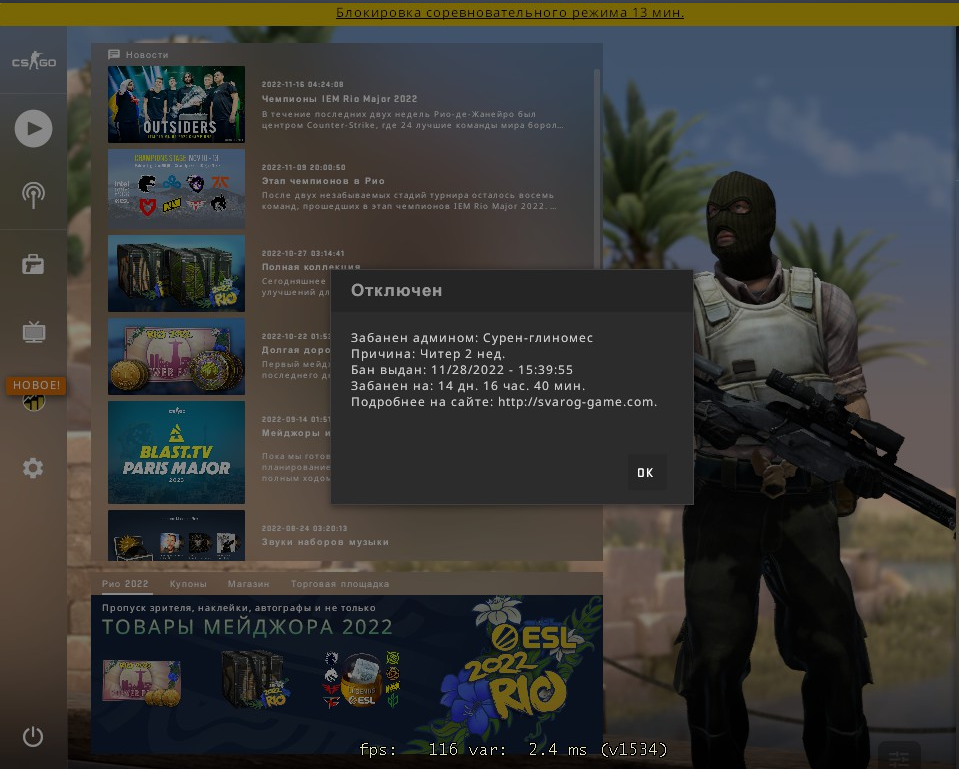Click the news date 2022-11-16 04:24:08
This screenshot has width=959, height=769.
(x=303, y=84)
